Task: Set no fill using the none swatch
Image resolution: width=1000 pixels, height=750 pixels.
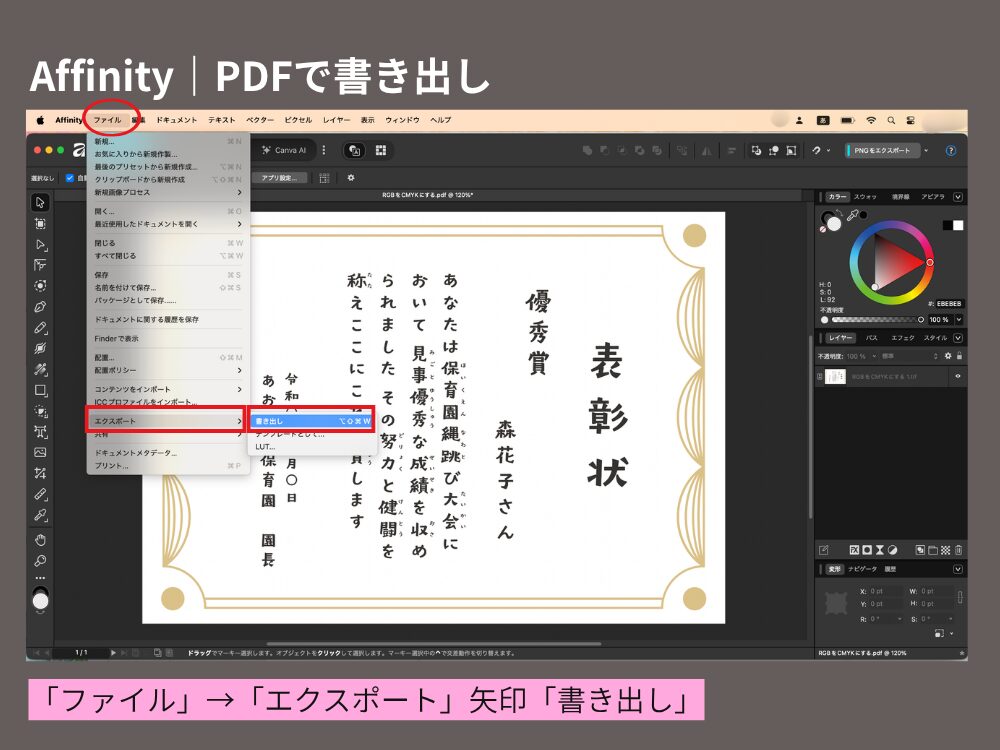Action: (823, 228)
